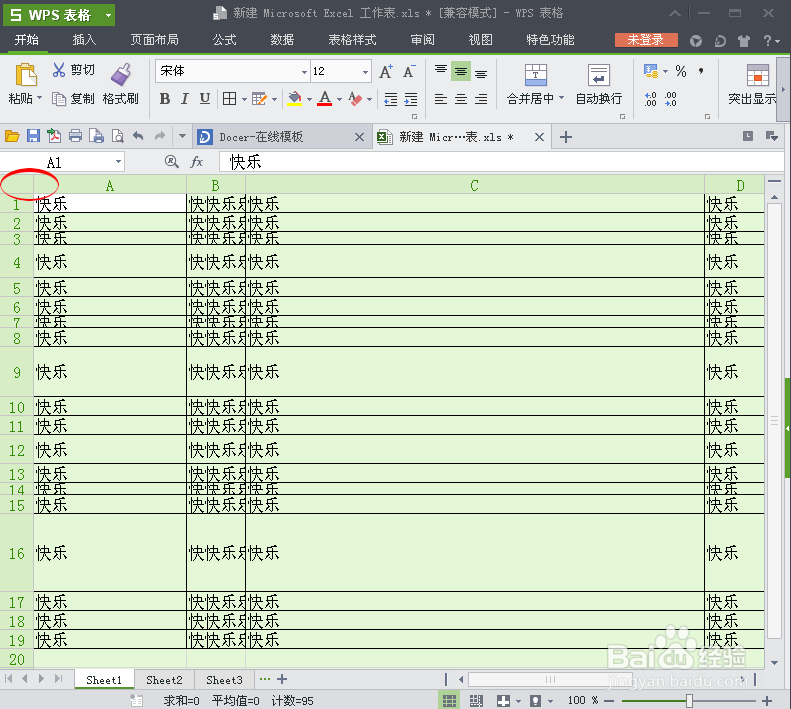Click the Wrap Text icon

599,75
